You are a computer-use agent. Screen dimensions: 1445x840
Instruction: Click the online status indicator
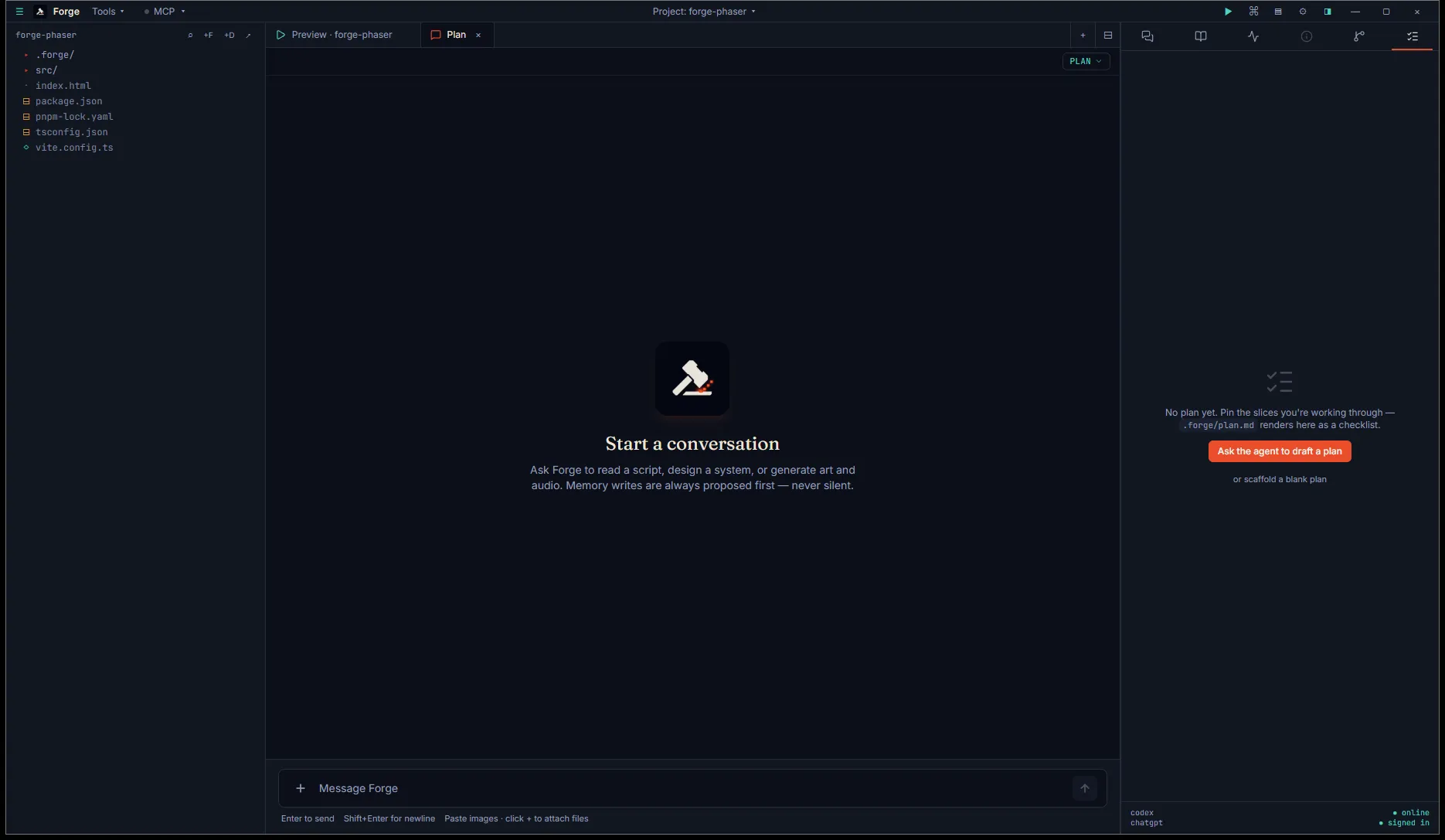pos(1411,813)
